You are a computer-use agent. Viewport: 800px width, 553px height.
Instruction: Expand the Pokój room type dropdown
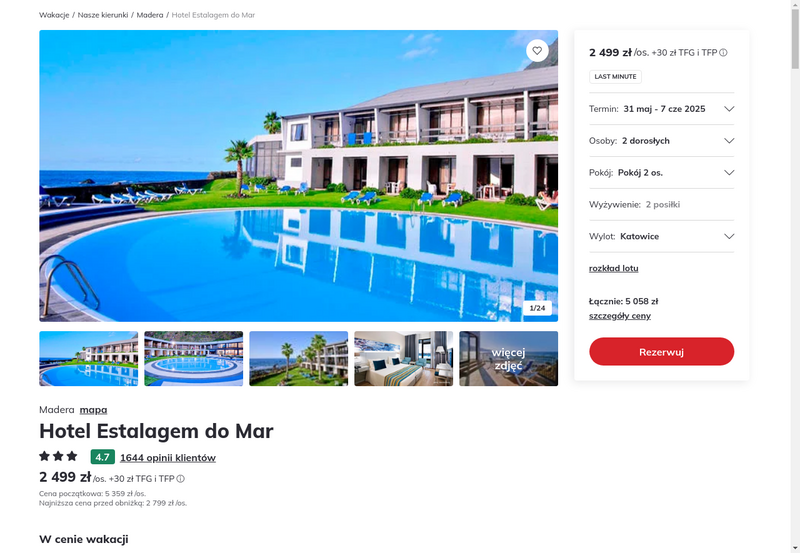(x=661, y=172)
